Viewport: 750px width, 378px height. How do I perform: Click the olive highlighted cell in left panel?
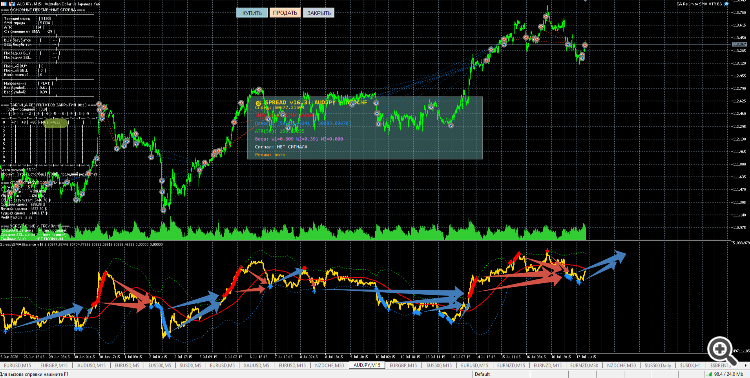point(55,124)
